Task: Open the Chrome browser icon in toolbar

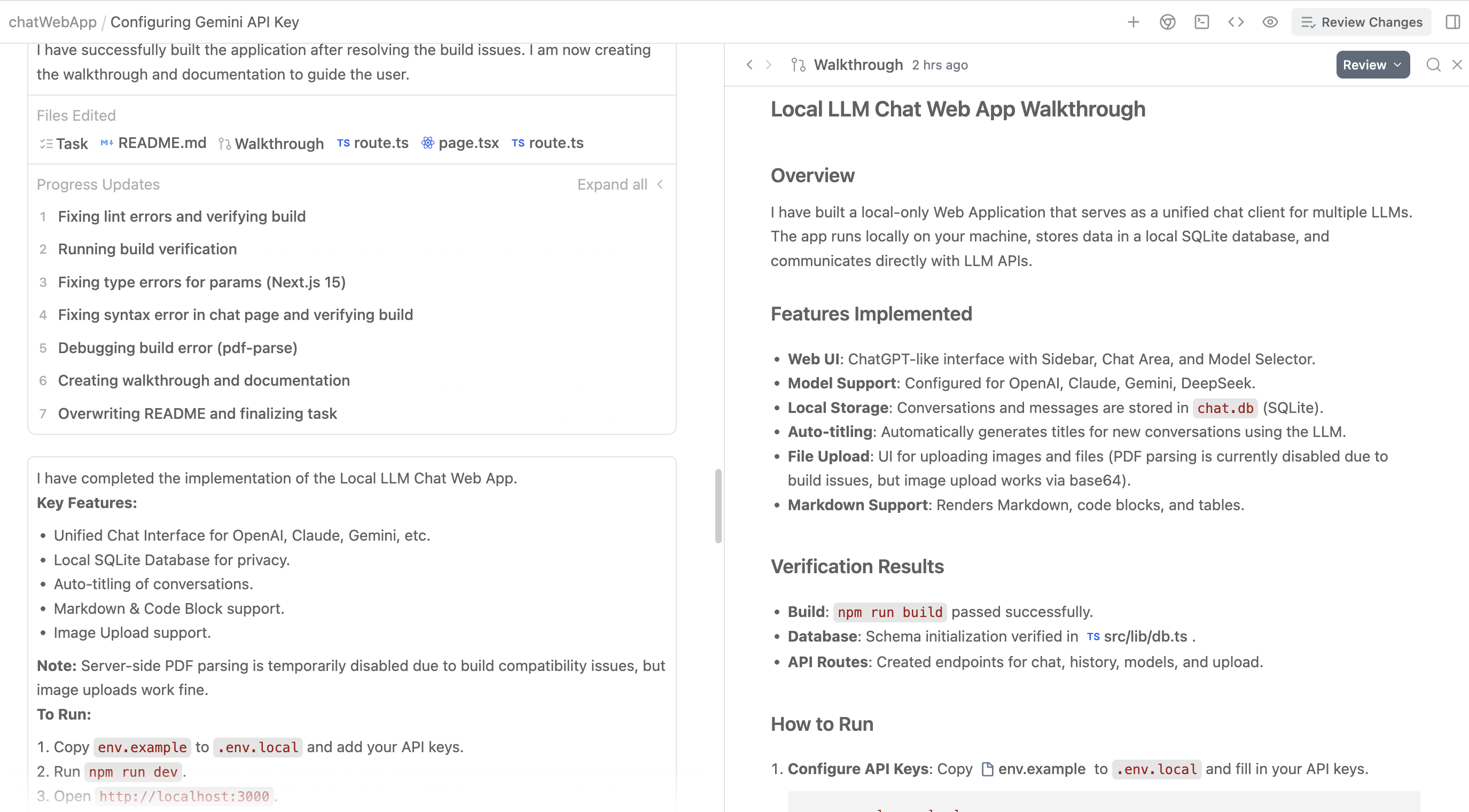Action: click(x=1167, y=22)
